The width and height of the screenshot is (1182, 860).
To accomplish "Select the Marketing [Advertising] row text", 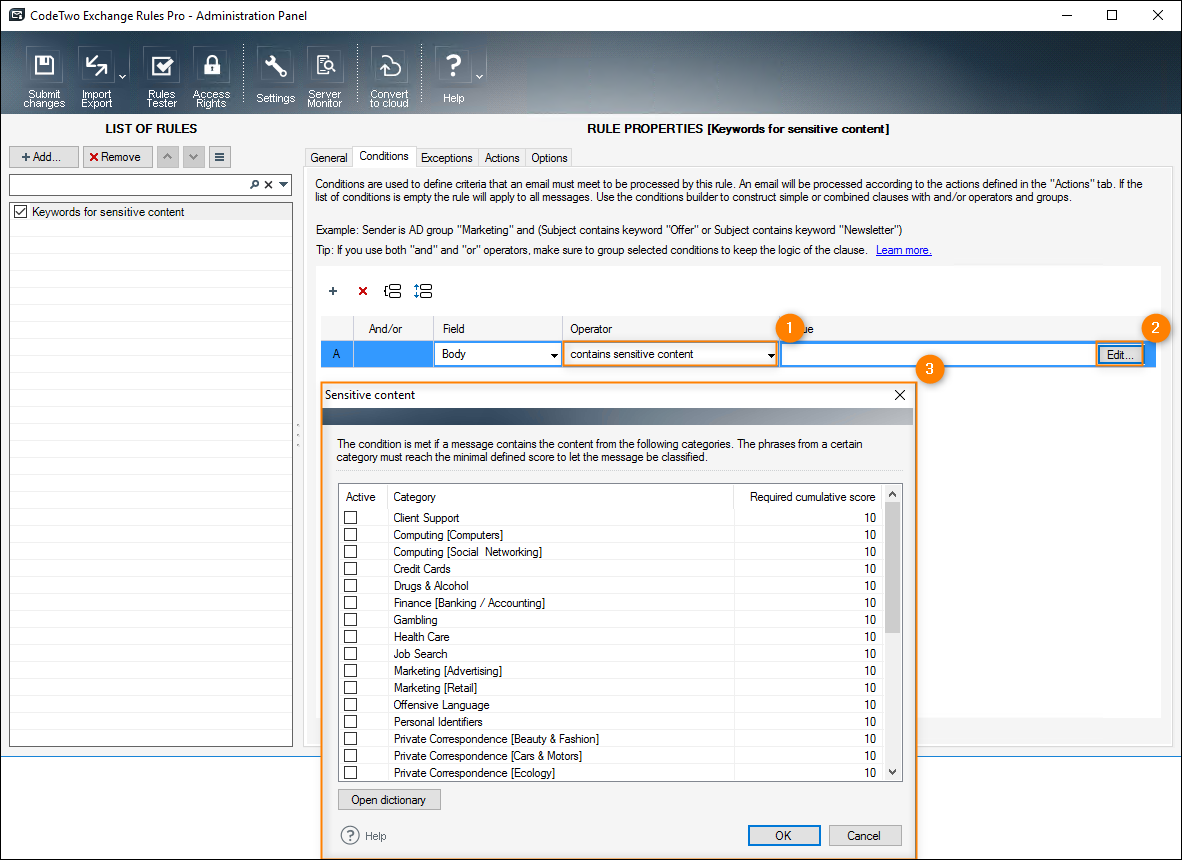I will [x=447, y=671].
